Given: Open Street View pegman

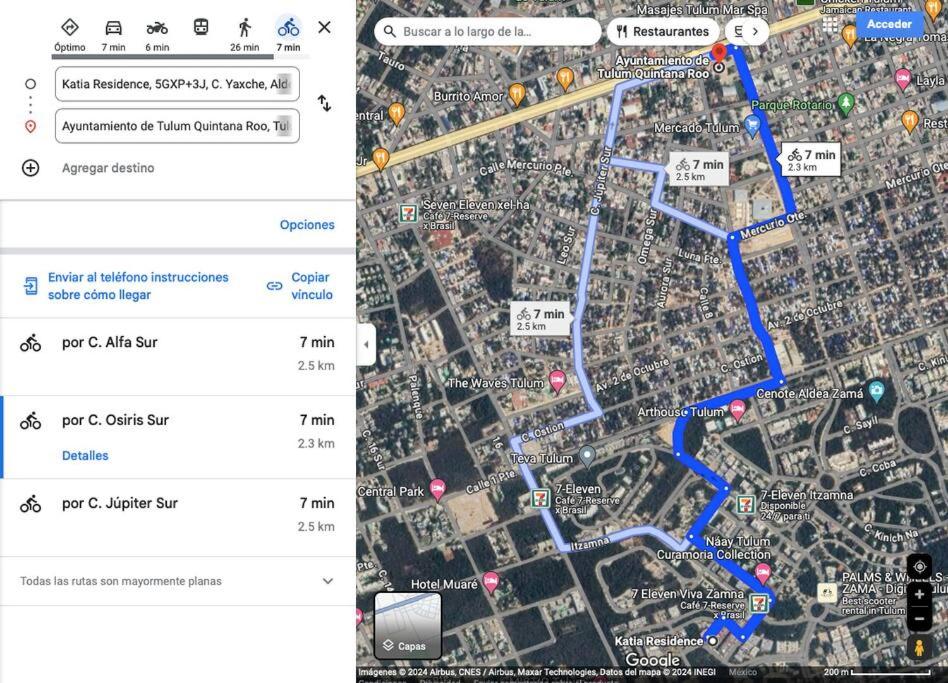Looking at the screenshot, I should click(x=919, y=647).
